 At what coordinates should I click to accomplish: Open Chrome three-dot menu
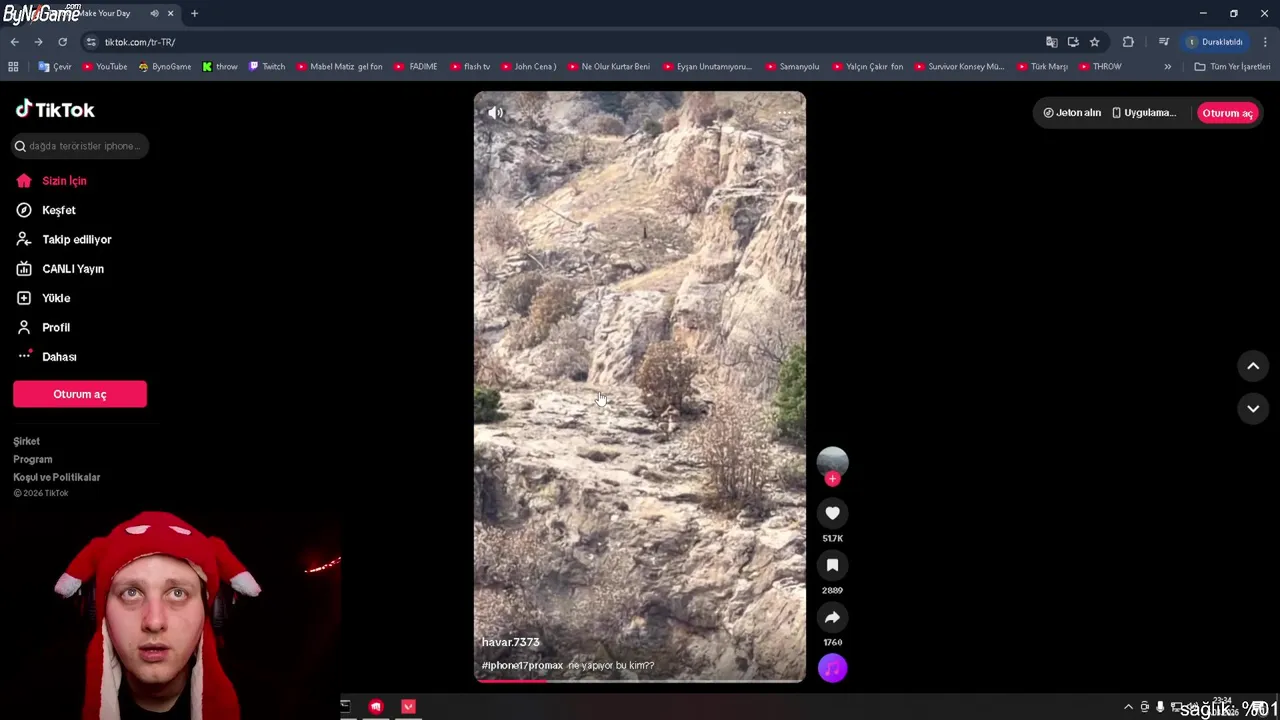tap(1265, 42)
